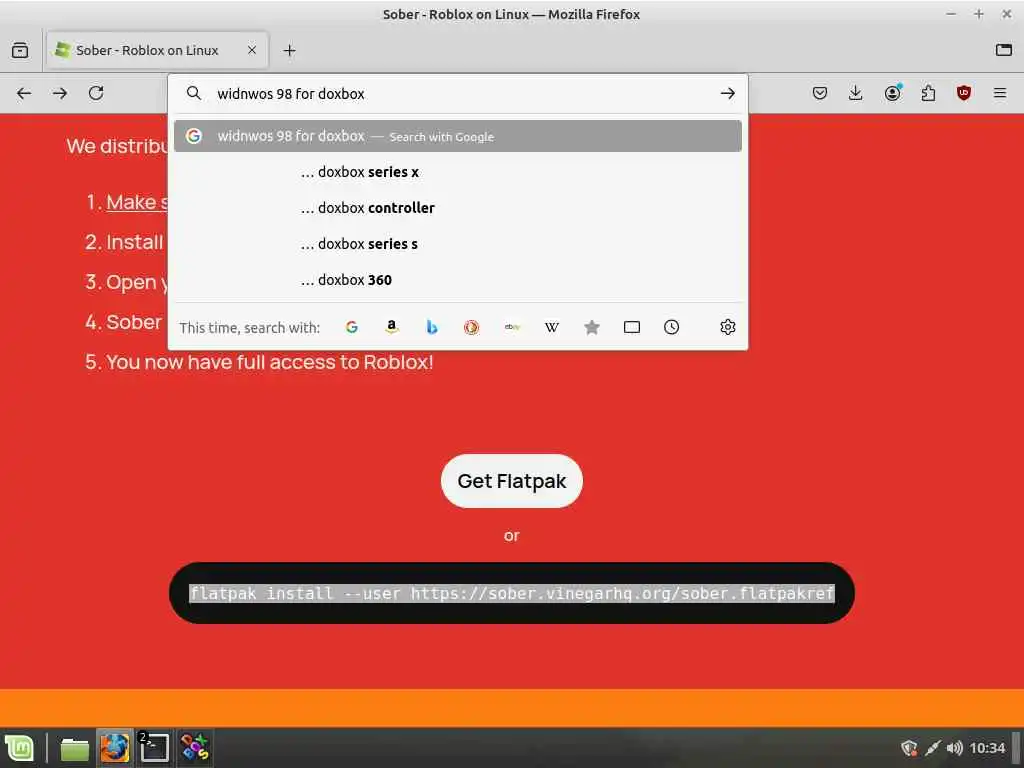Screen dimensions: 1024x768
Task: Open the security shield tray icon
Action: pyautogui.click(x=909, y=748)
